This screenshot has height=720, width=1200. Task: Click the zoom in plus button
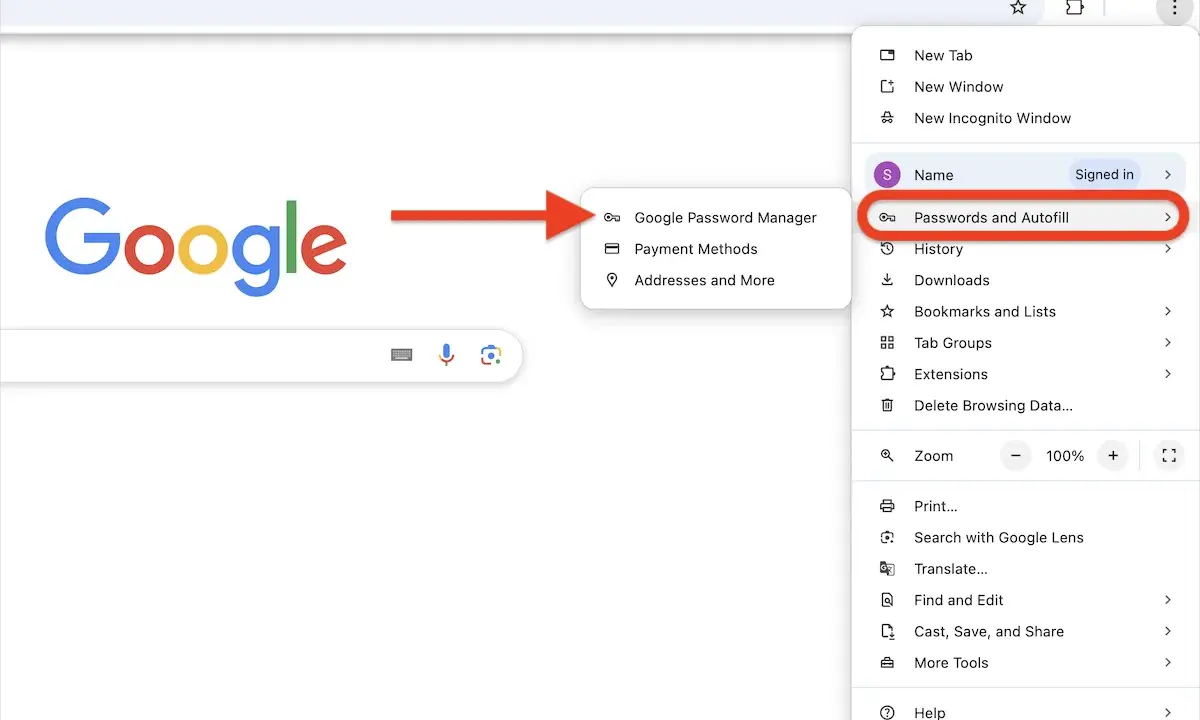coord(1113,456)
